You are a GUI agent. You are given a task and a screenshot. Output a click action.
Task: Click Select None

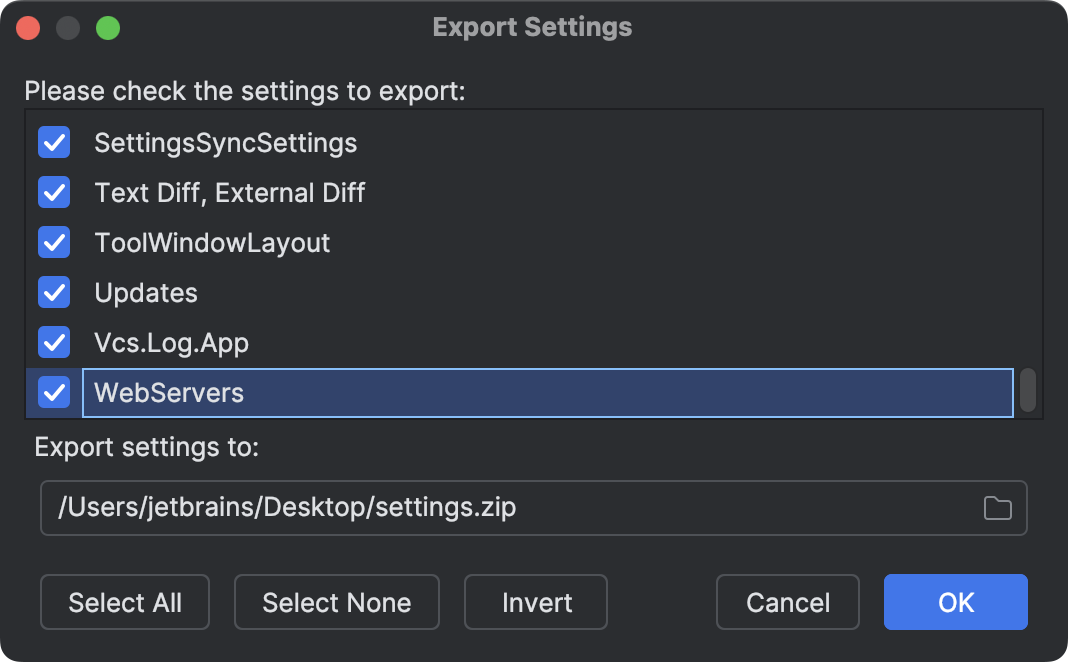click(336, 602)
